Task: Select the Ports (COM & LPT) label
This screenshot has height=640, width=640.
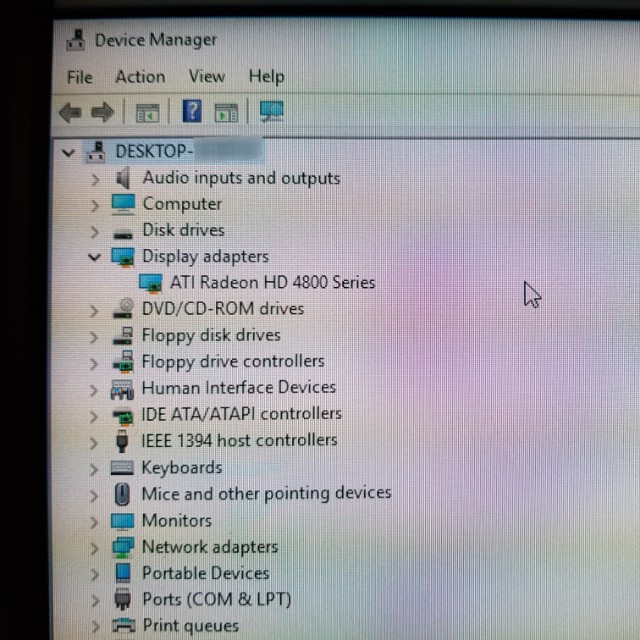Action: coord(217,600)
